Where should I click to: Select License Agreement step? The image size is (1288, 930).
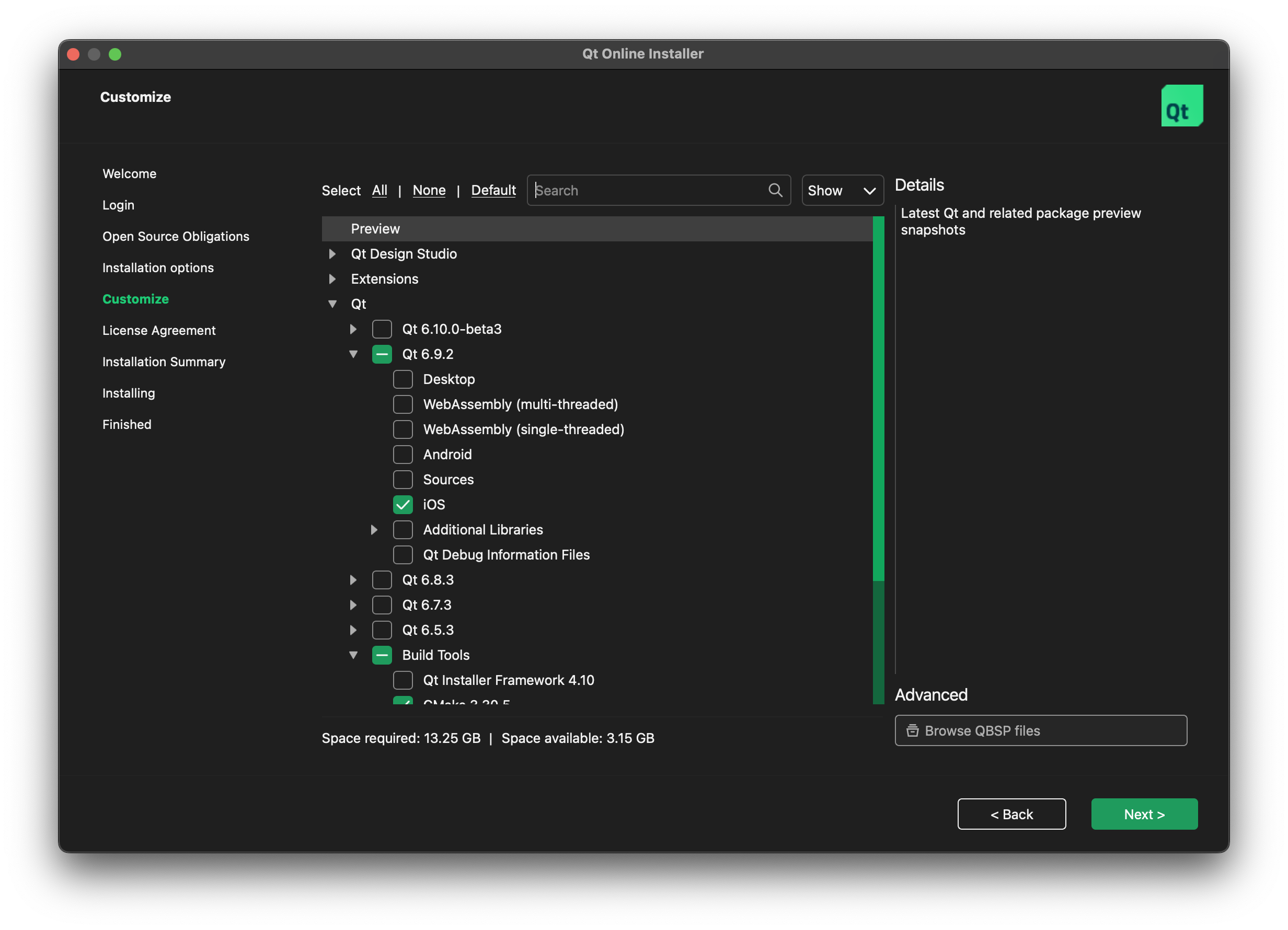159,330
